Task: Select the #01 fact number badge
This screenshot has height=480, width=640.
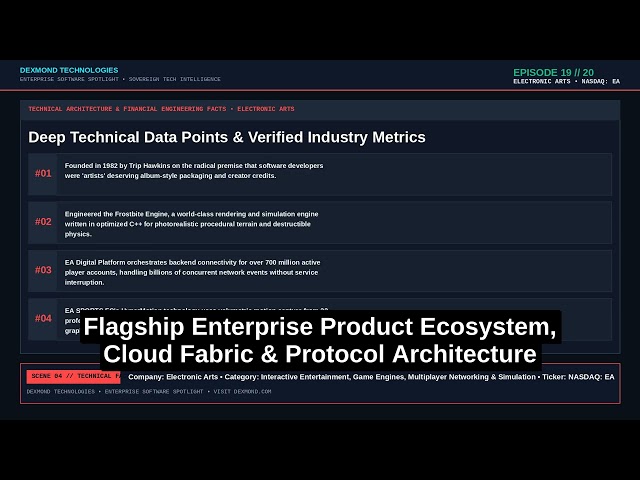Action: click(x=43, y=173)
